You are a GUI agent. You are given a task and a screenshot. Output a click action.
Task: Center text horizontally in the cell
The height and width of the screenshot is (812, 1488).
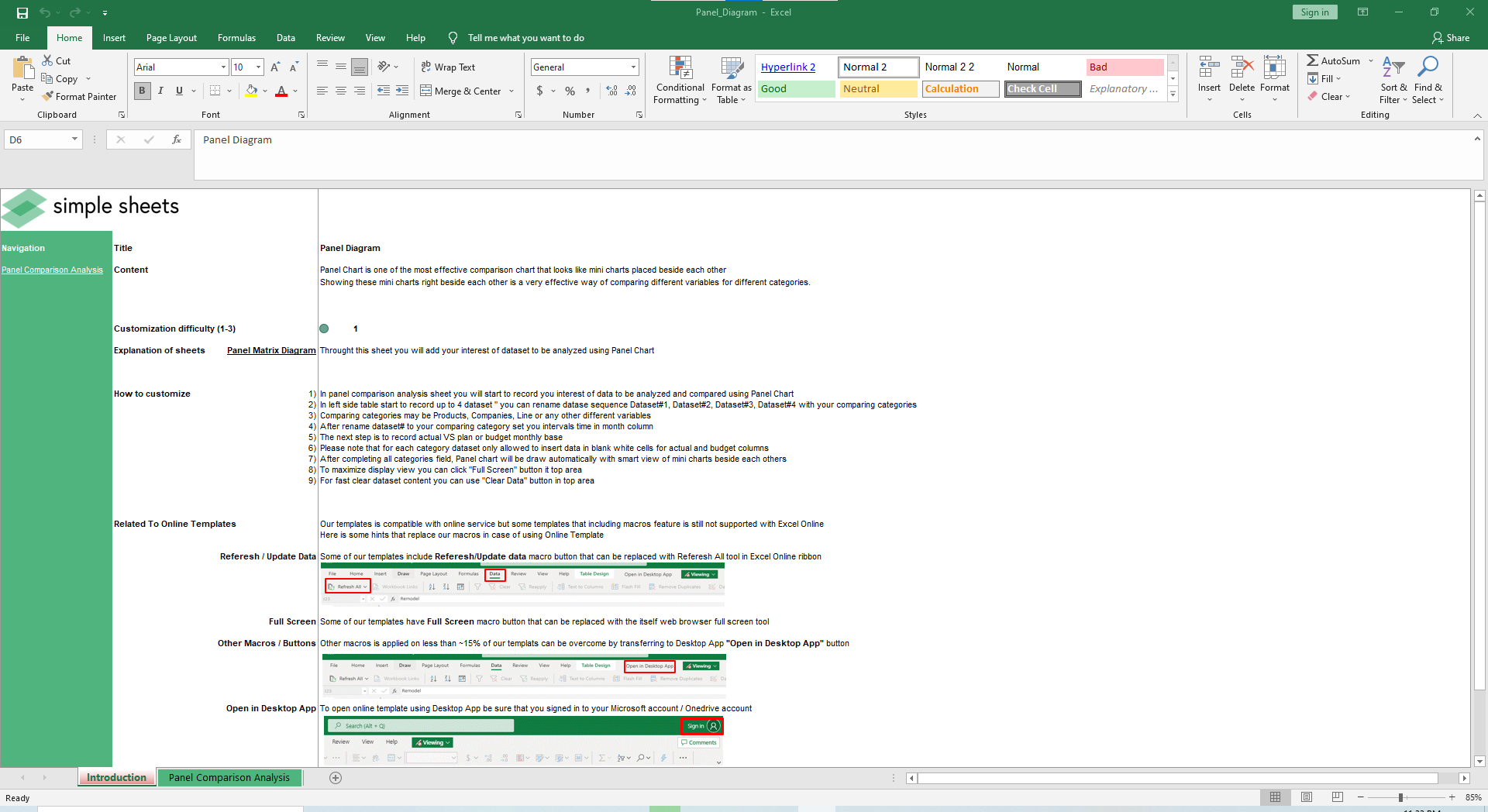click(341, 91)
